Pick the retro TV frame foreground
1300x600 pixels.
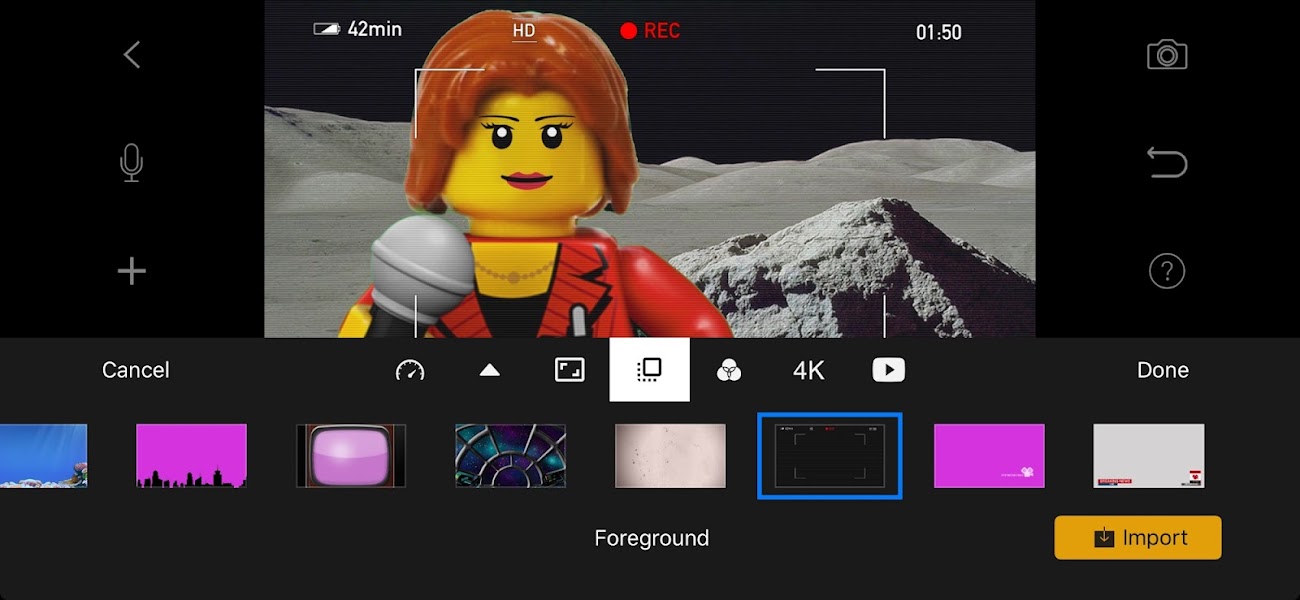pos(351,456)
